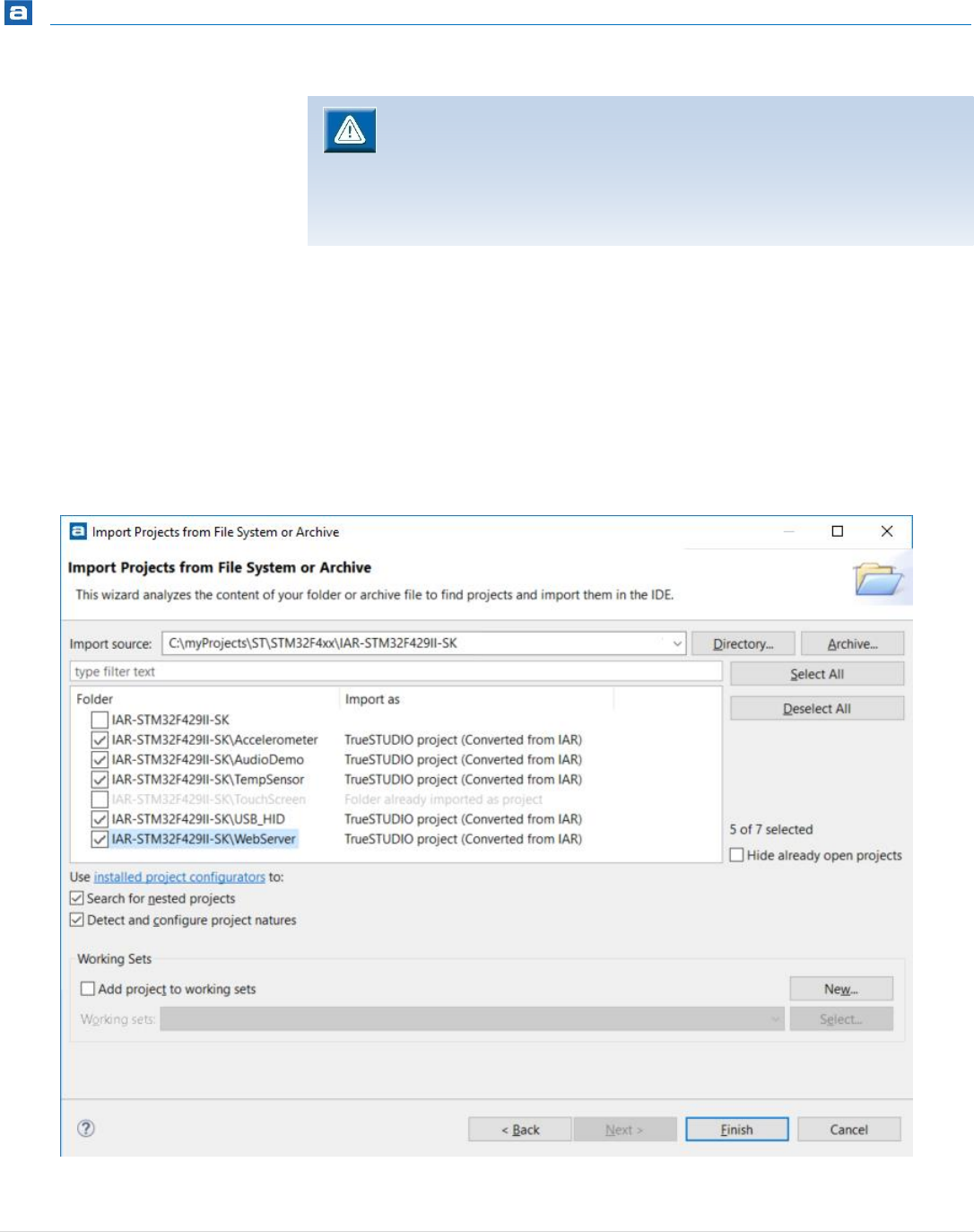Uncheck the AudioDemo project checkbox
974x1232 pixels.
[100, 759]
